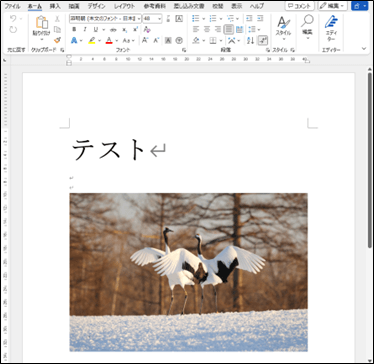Align text left
Viewport: 374px width, 364px height.
[x=196, y=30]
